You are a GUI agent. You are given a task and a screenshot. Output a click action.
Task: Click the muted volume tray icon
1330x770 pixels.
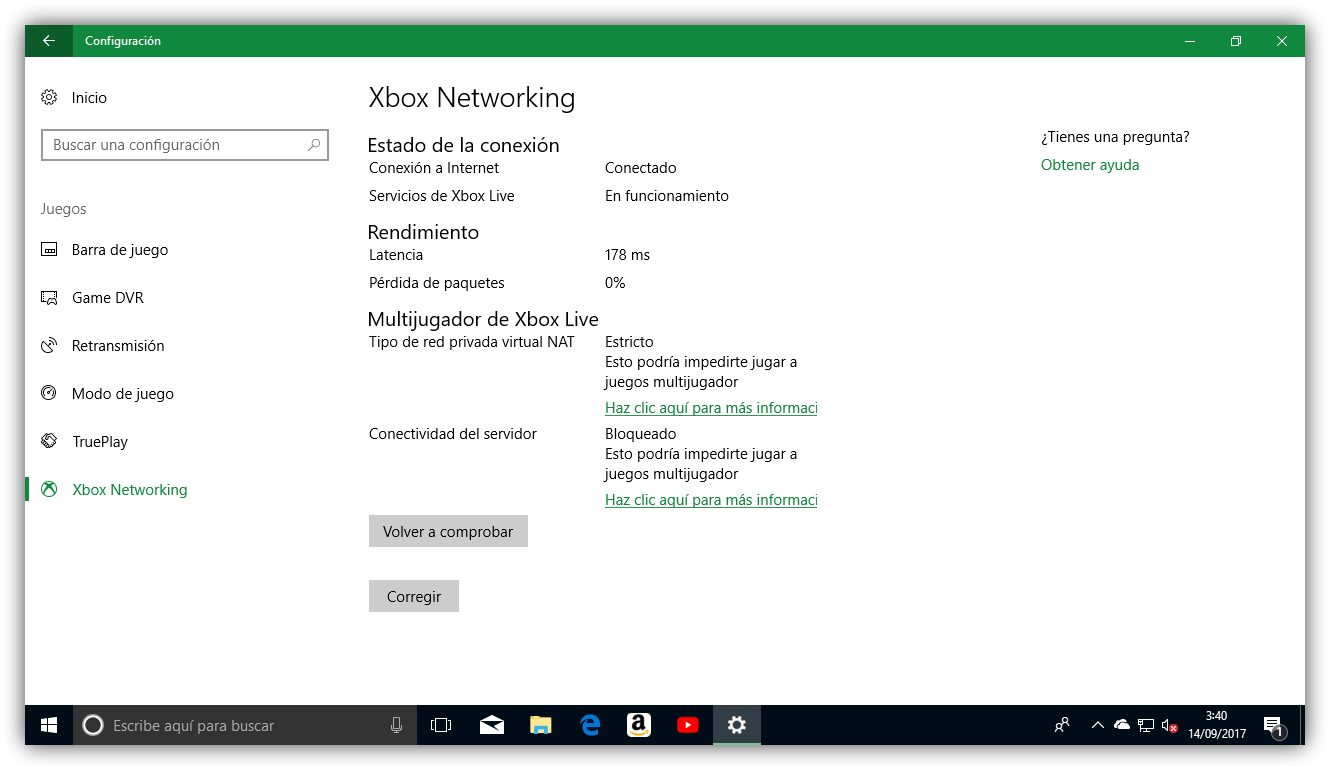[x=1169, y=725]
